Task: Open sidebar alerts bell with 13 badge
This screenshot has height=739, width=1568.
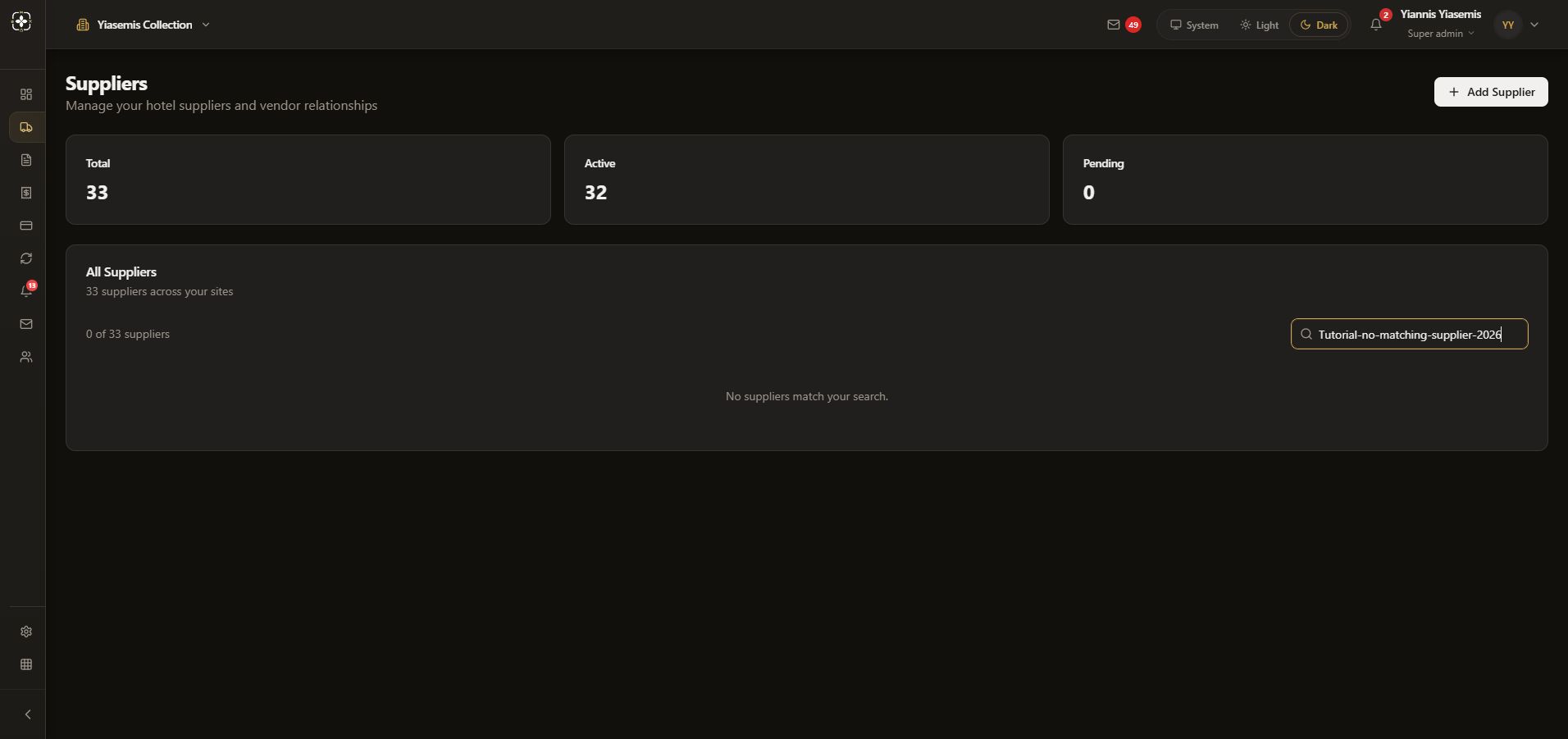Action: [x=26, y=291]
